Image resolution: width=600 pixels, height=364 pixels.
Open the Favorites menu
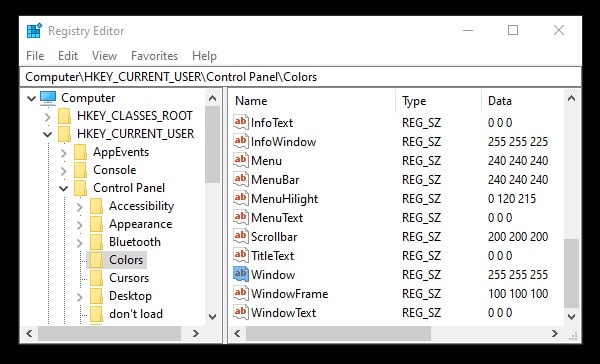(155, 56)
